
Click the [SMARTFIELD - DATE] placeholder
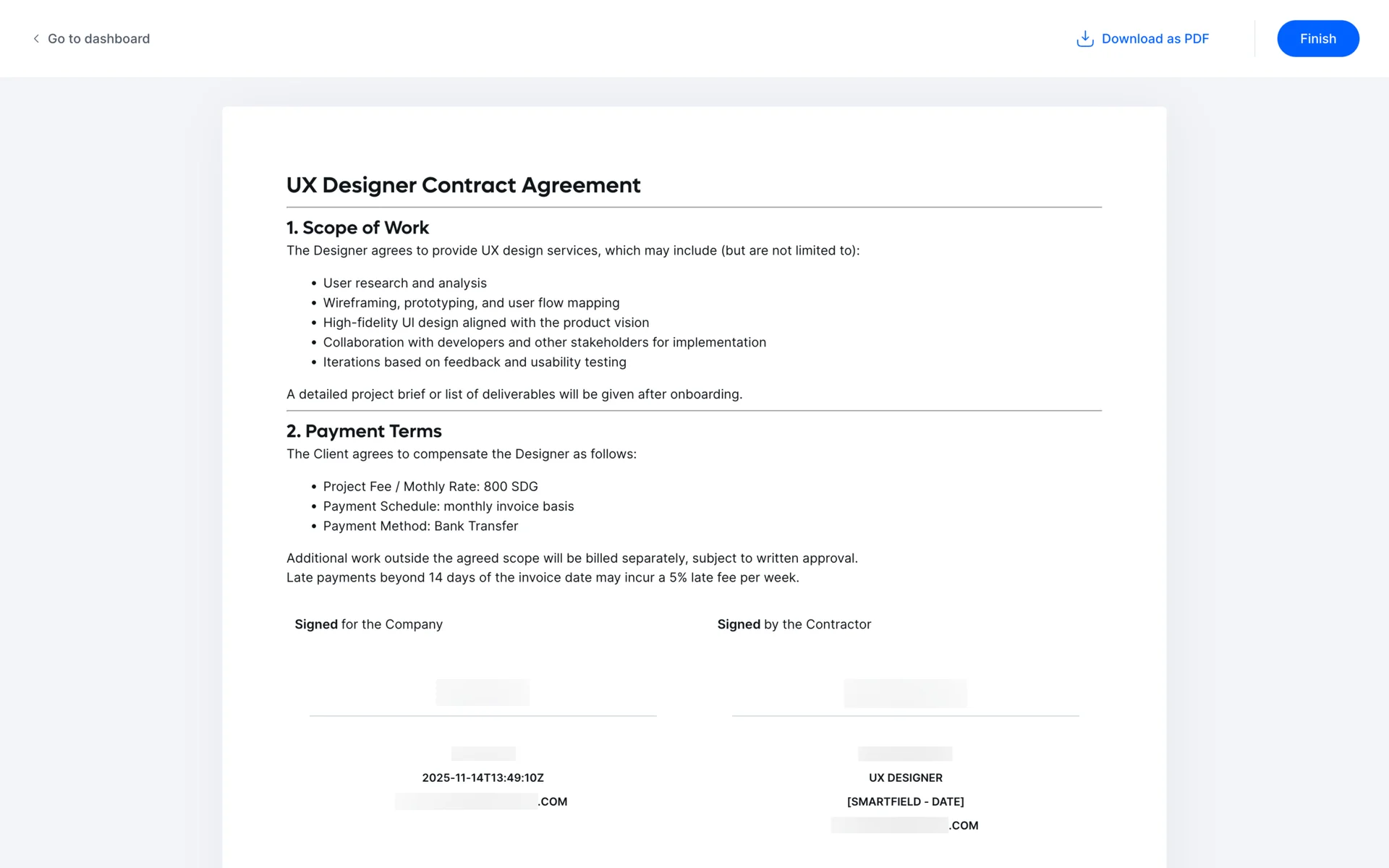pyautogui.click(x=905, y=801)
